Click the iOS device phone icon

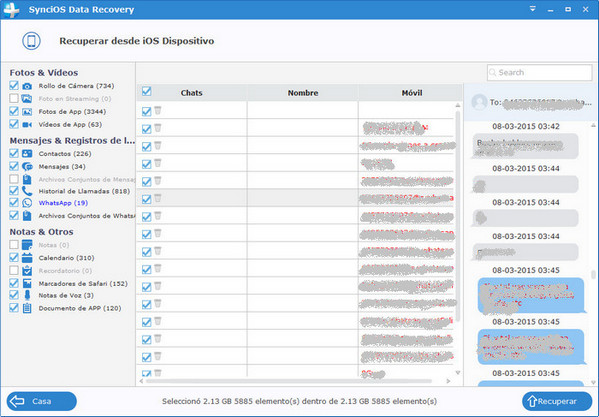[31, 41]
